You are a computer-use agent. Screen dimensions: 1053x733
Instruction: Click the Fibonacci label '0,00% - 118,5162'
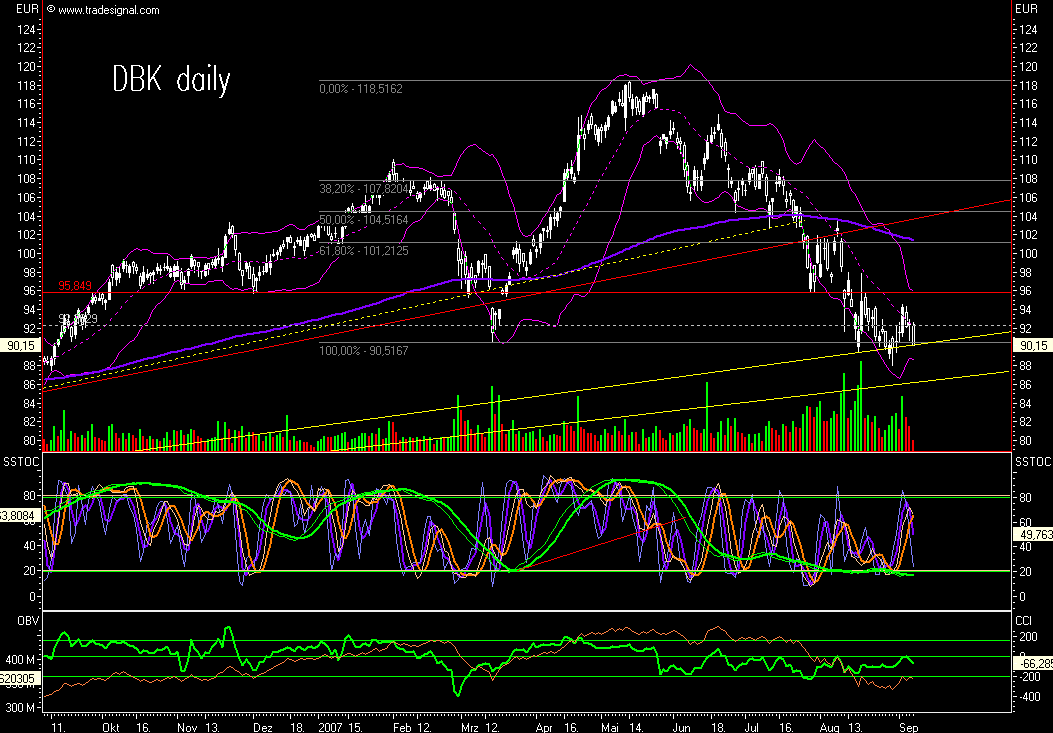361,89
